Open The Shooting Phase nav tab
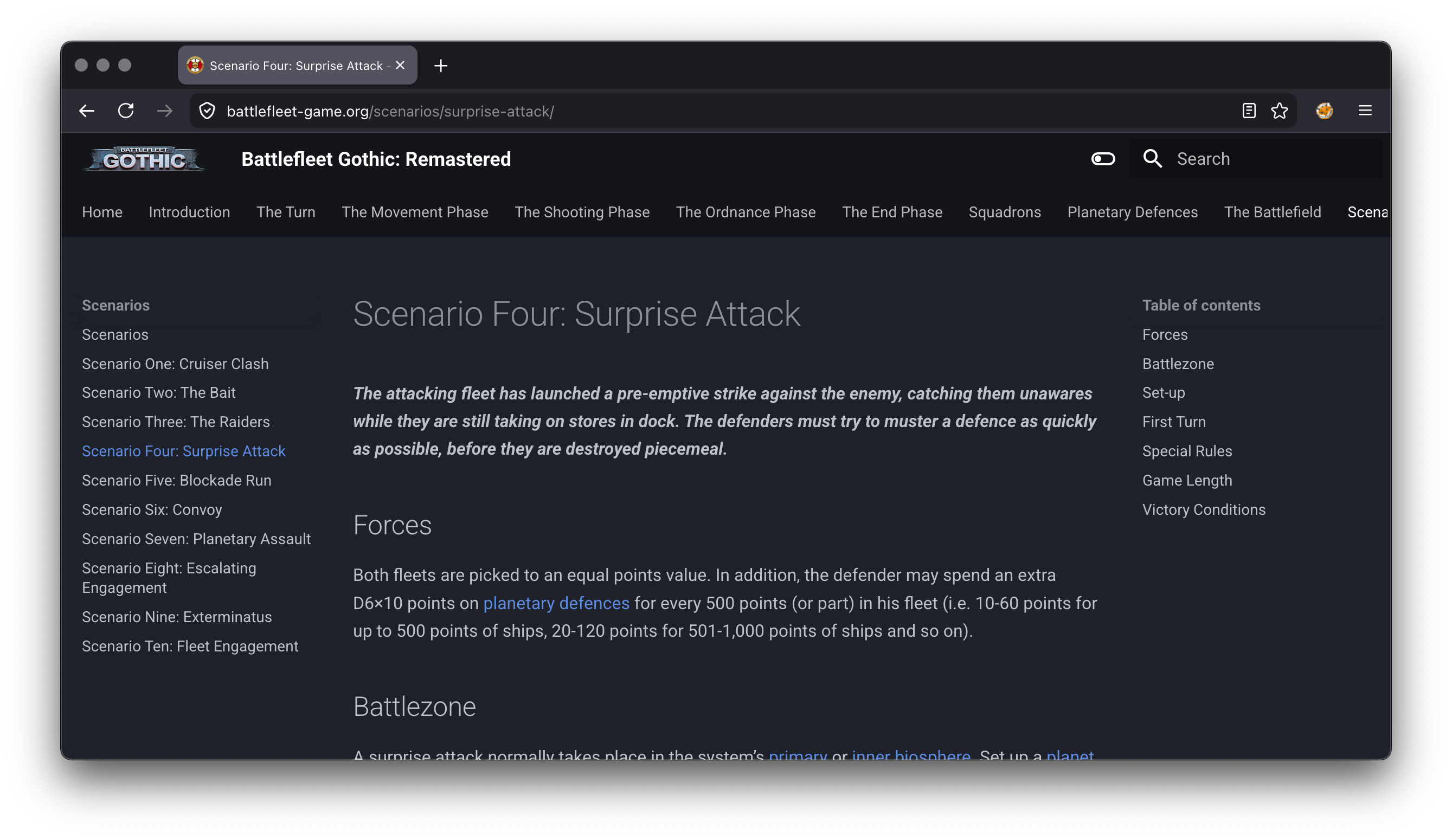1452x840 pixels. [582, 212]
